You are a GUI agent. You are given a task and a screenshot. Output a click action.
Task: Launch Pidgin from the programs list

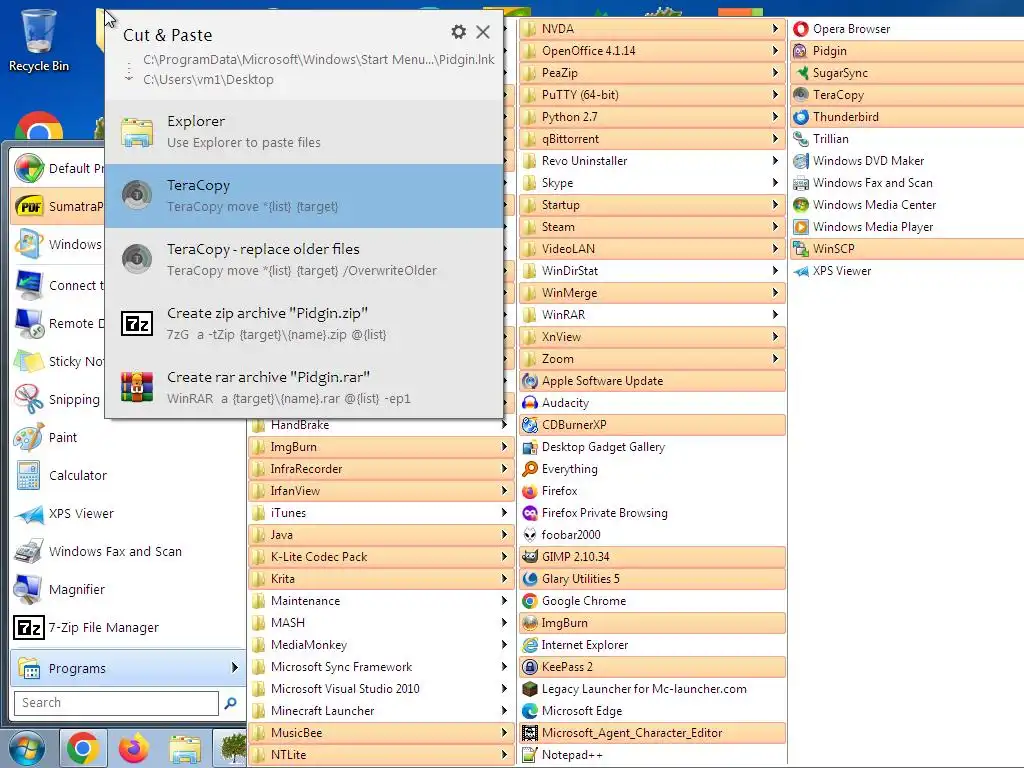pyautogui.click(x=907, y=51)
